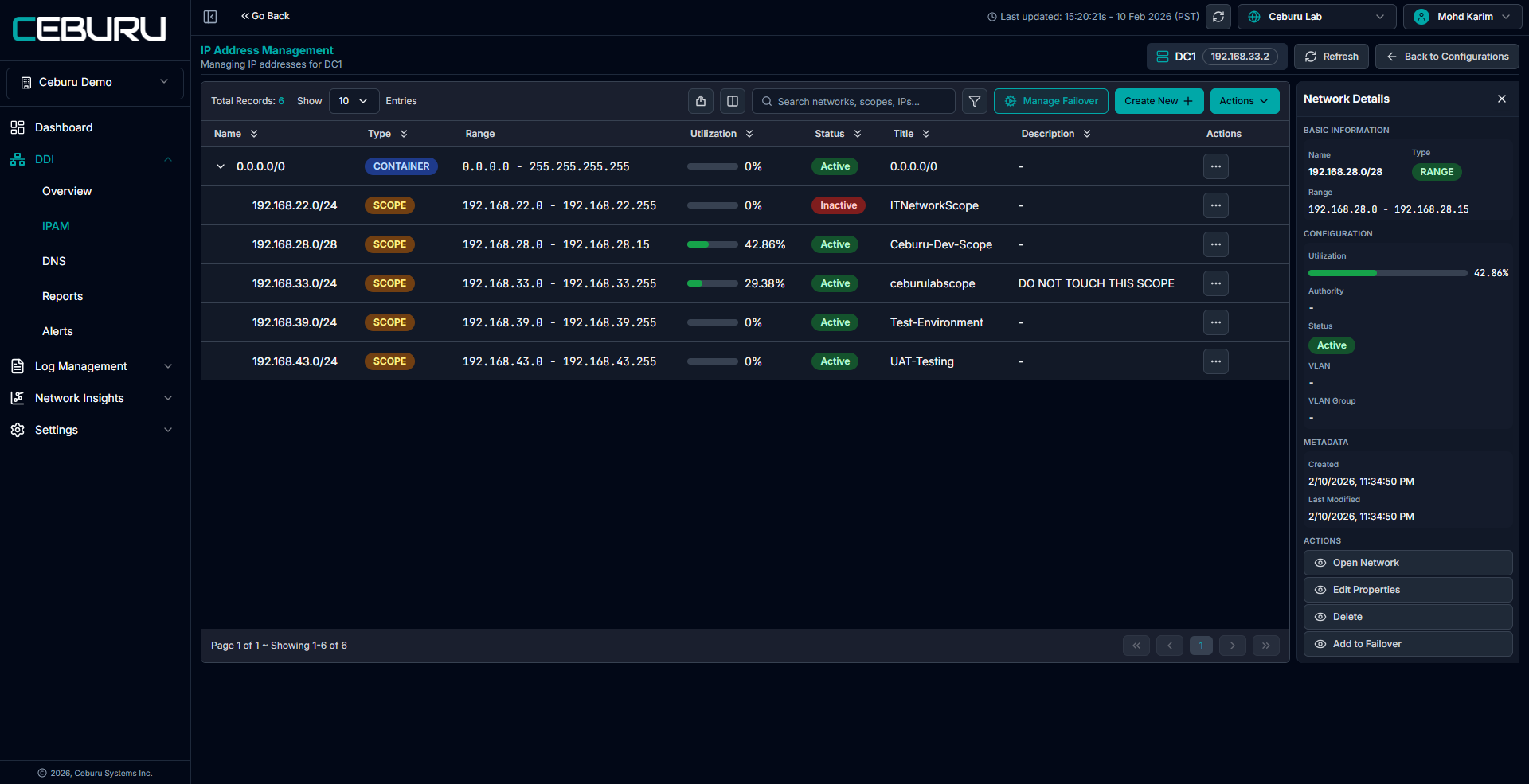Open the DNS menu item
Image resolution: width=1529 pixels, height=784 pixels.
54,261
